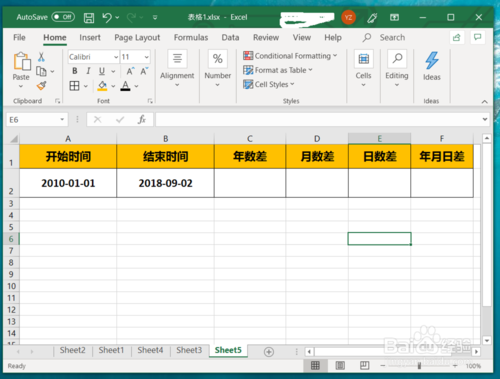Expand the Name Box dropdown arrow
The width and height of the screenshot is (500, 379).
point(62,119)
